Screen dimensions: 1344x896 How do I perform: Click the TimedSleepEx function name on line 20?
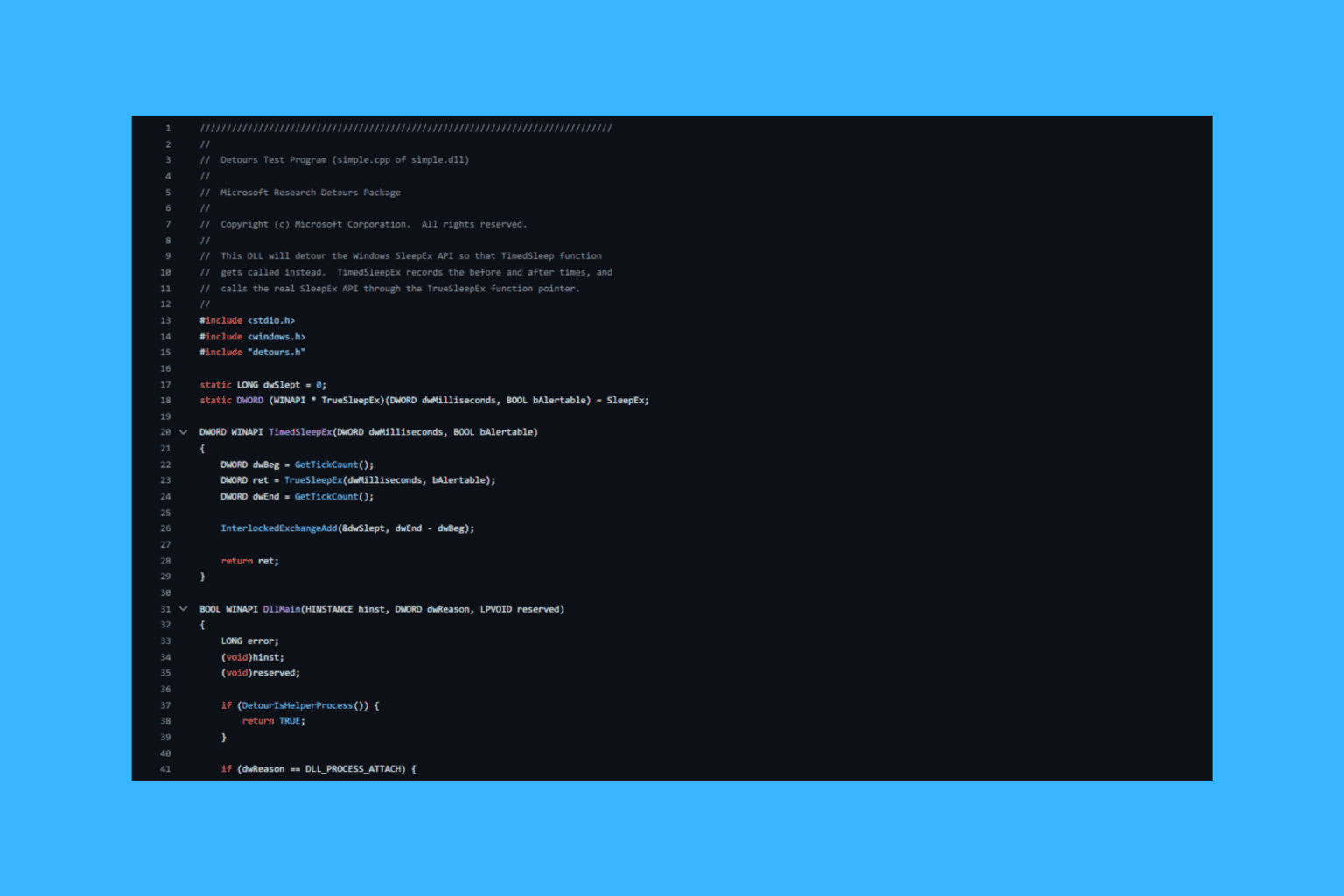pos(300,432)
